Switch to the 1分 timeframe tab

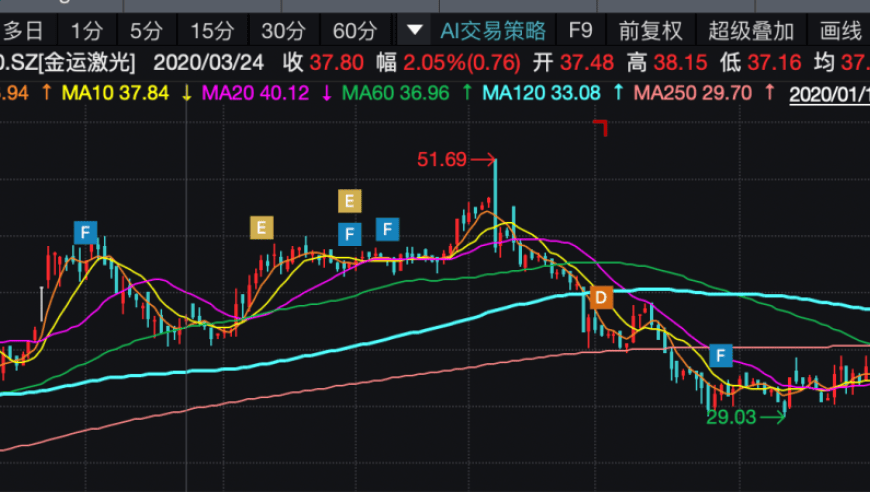coord(87,31)
